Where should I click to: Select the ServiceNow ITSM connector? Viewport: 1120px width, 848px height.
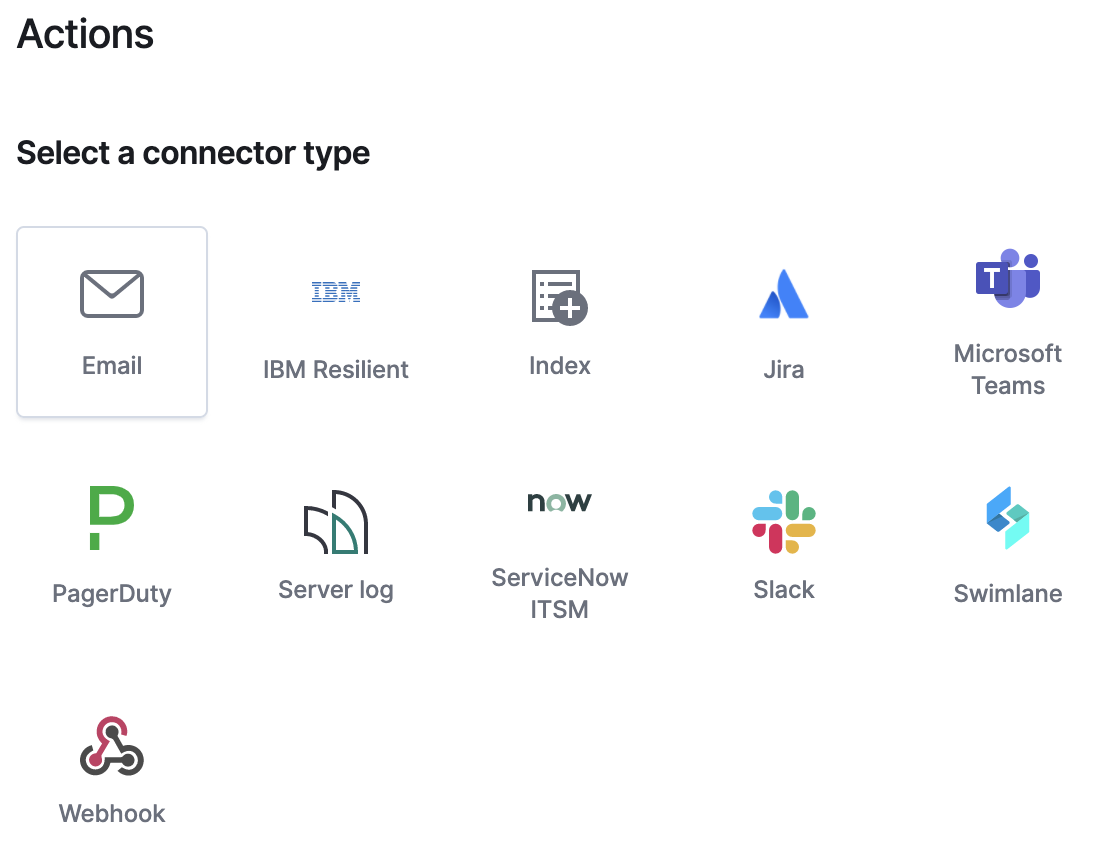point(560,545)
